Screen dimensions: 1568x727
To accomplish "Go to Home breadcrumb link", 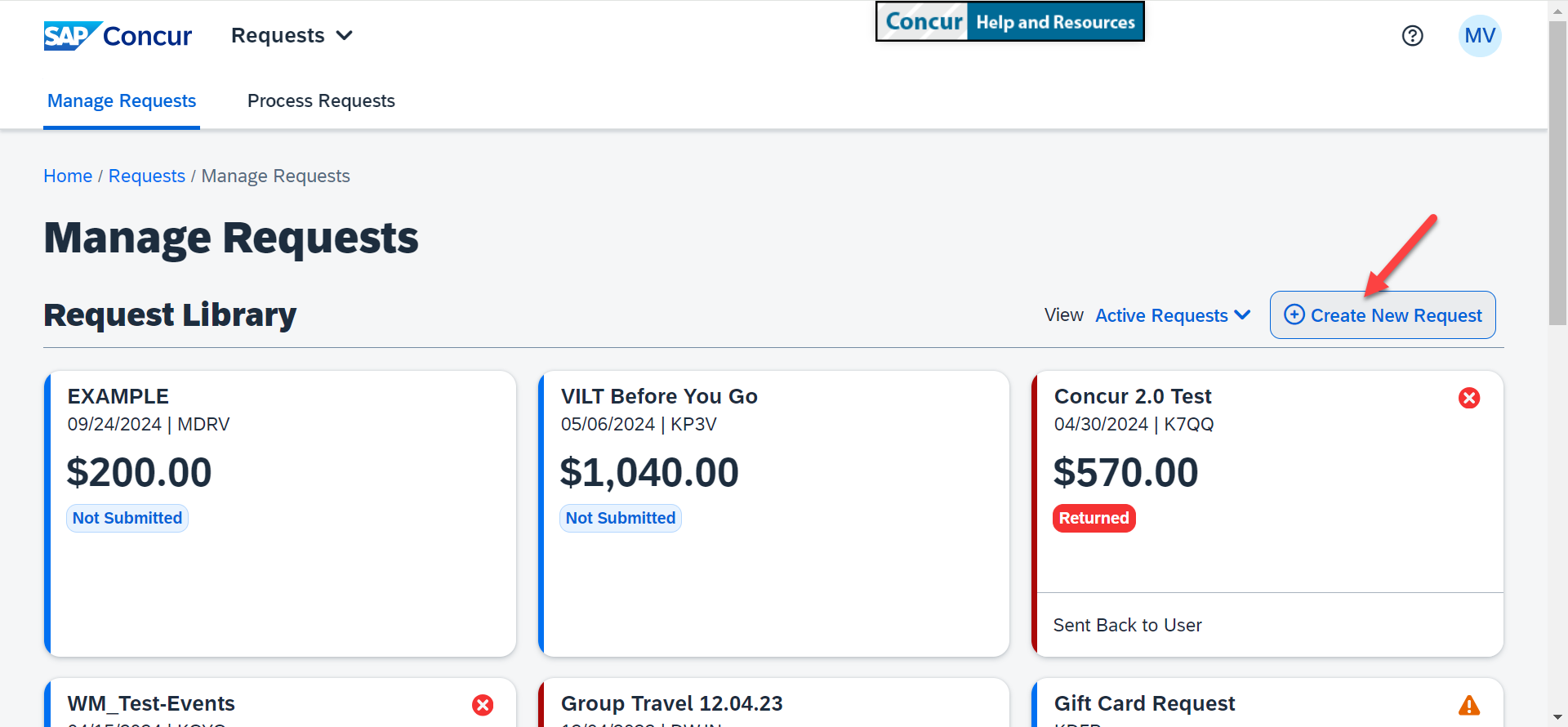I will [68, 176].
